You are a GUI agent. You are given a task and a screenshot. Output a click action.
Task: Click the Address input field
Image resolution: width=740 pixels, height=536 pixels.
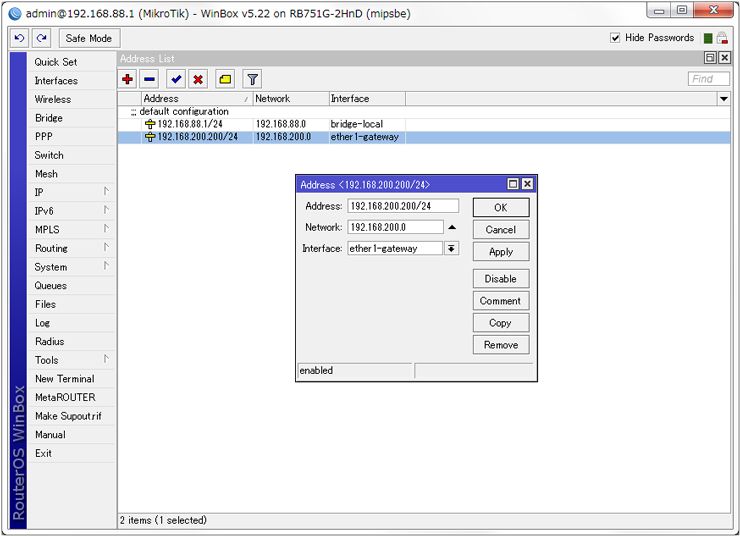click(403, 206)
